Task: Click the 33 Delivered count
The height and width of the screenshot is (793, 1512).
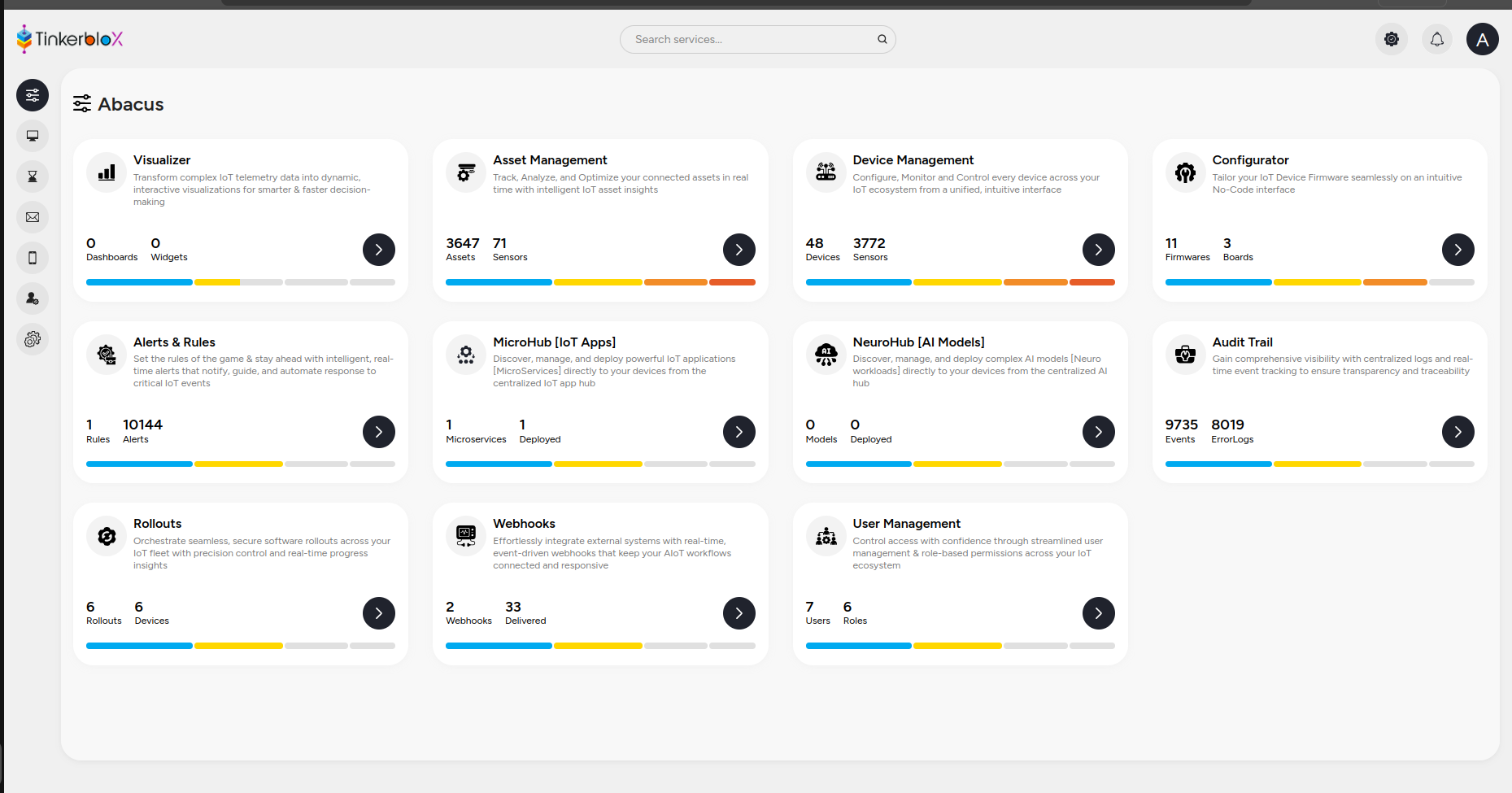Action: click(525, 612)
